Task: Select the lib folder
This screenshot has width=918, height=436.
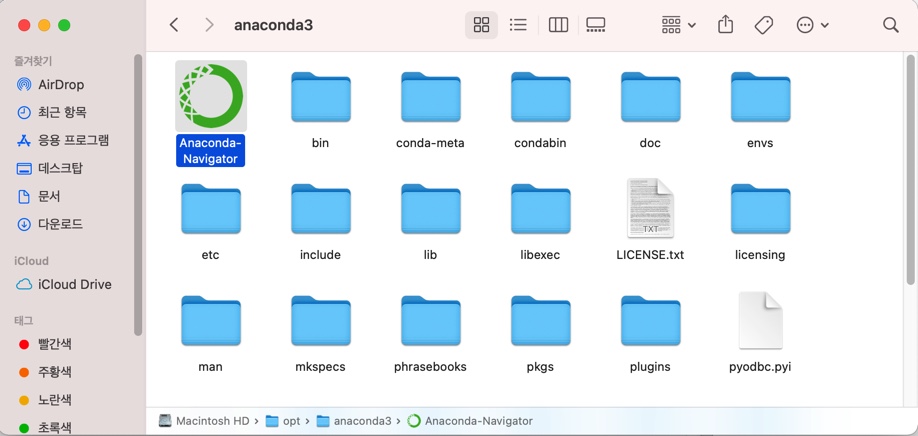Action: 430,209
